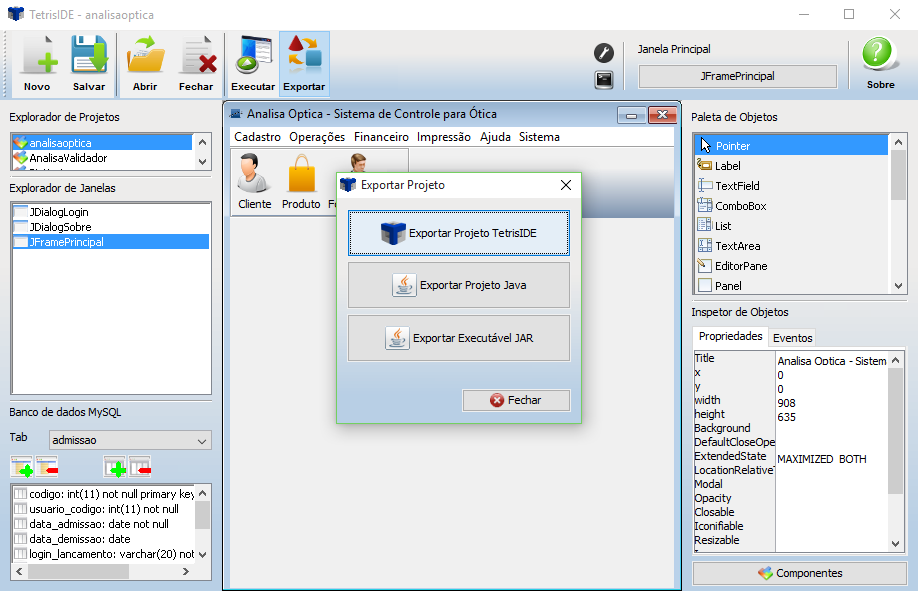Open the terminal console icon
The width and height of the screenshot is (918, 591).
[603, 80]
